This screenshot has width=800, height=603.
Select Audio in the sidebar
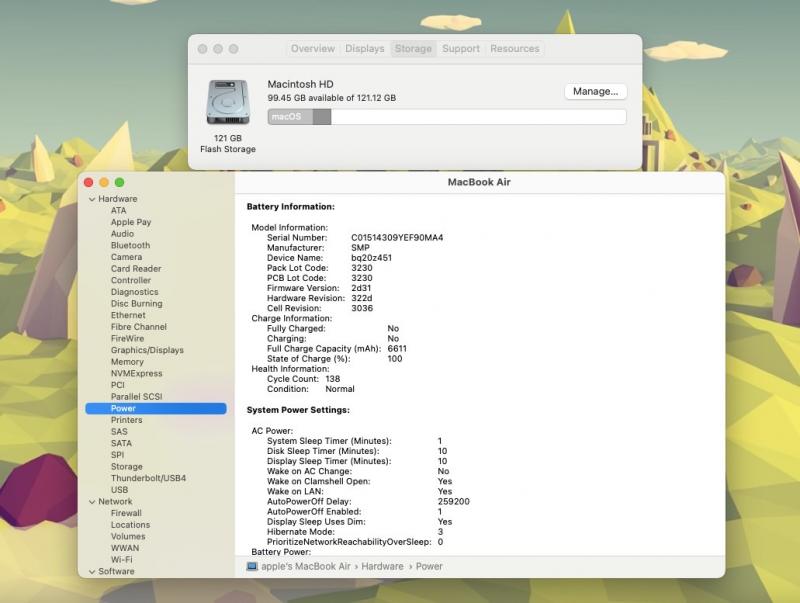point(122,234)
